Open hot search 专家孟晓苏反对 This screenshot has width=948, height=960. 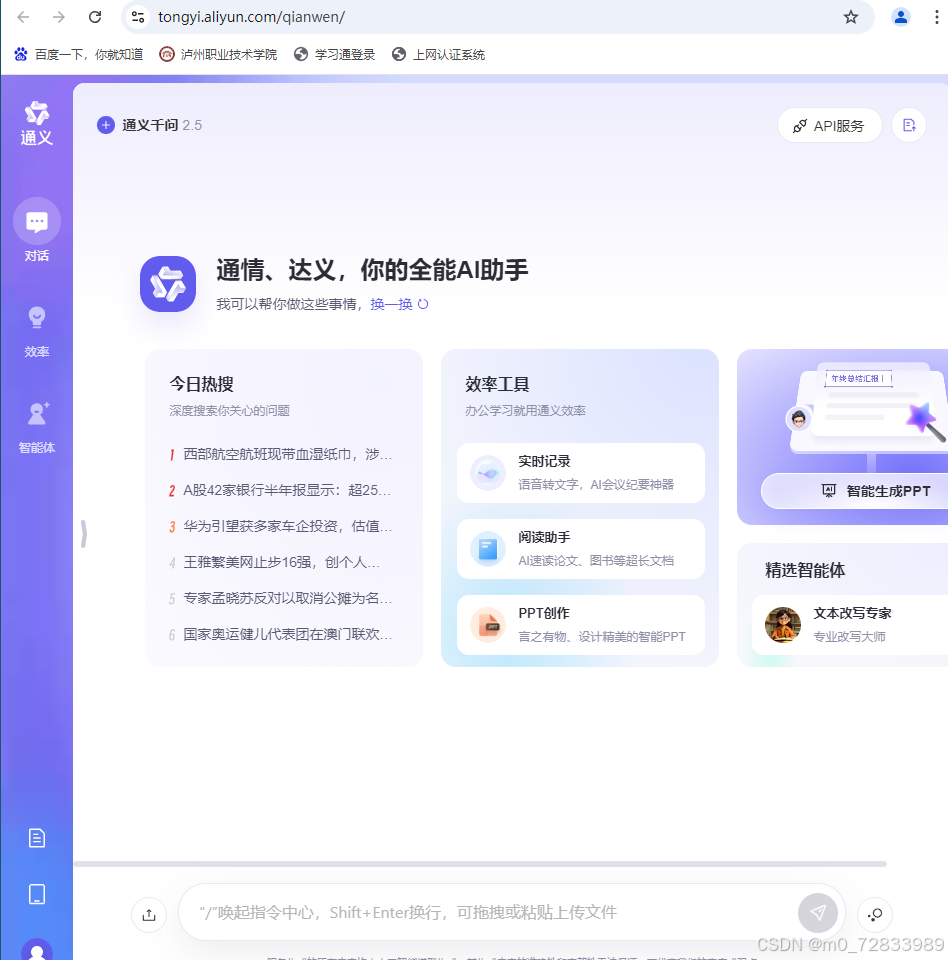(281, 598)
